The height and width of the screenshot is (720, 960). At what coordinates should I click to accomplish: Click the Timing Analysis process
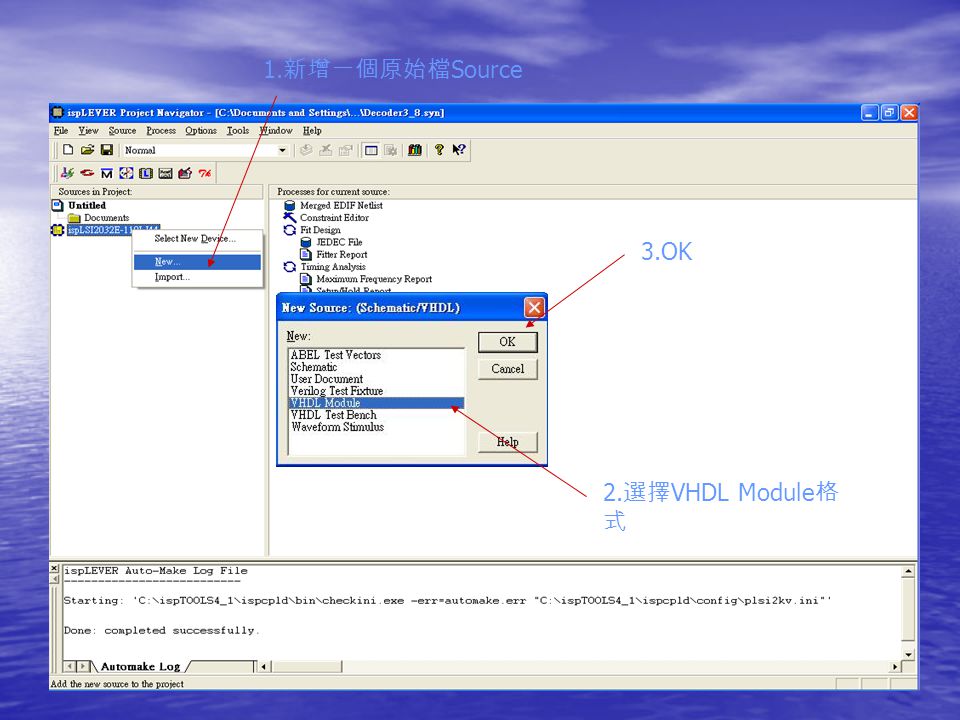(333, 266)
